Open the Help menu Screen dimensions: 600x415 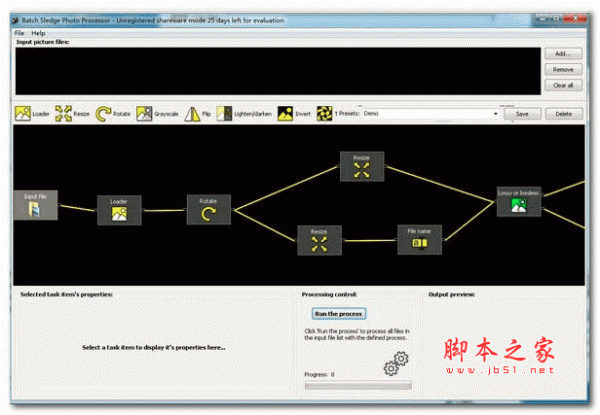38,33
